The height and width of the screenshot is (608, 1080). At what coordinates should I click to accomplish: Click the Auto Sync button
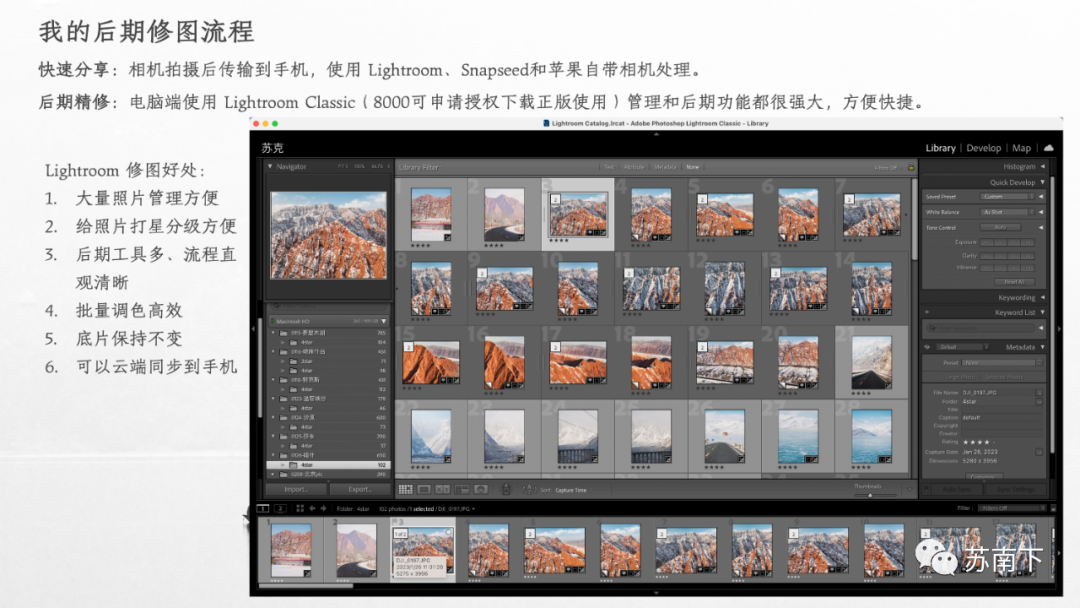pyautogui.click(x=956, y=489)
